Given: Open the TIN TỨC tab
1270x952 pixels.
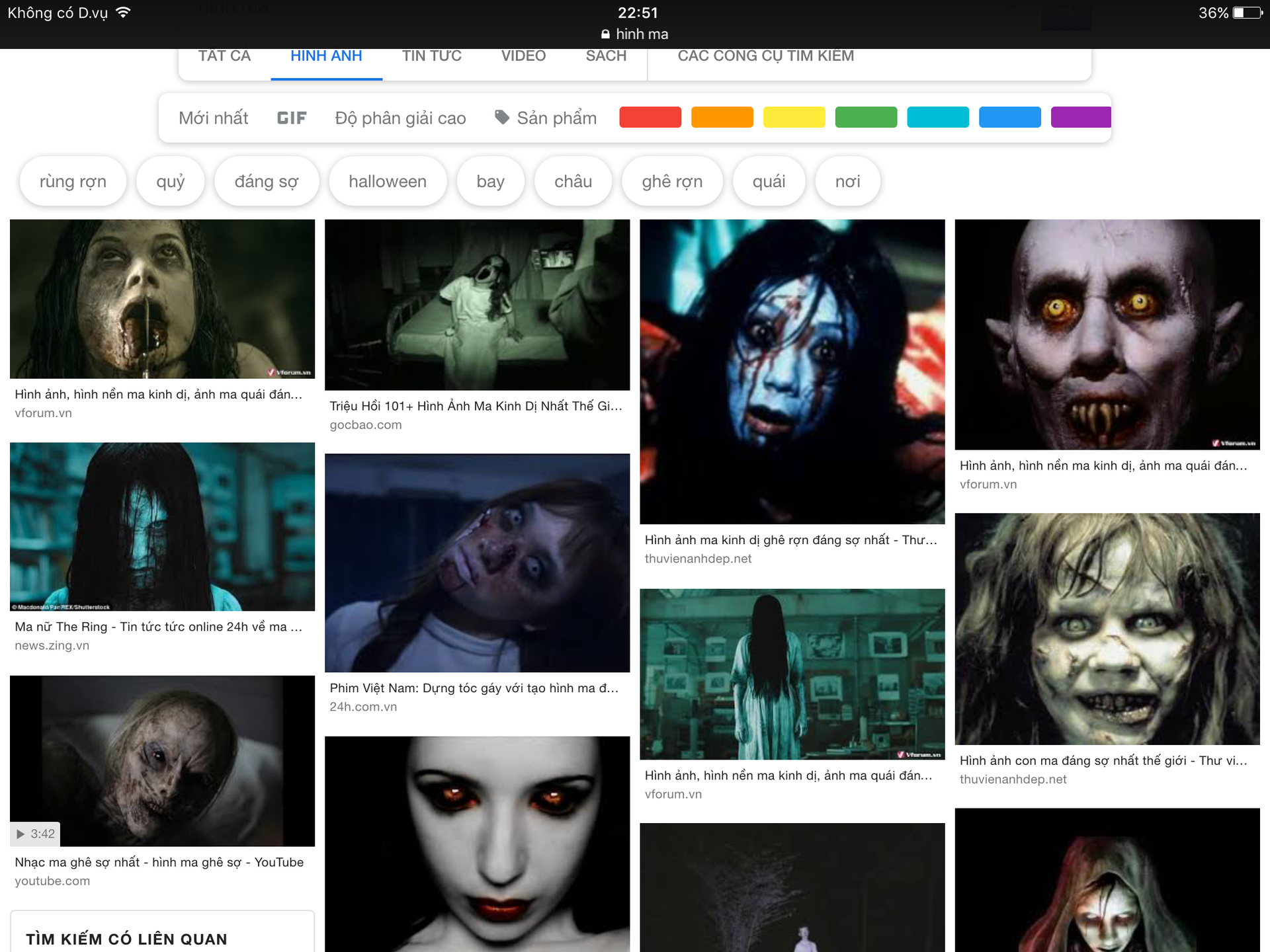Looking at the screenshot, I should pos(431,57).
